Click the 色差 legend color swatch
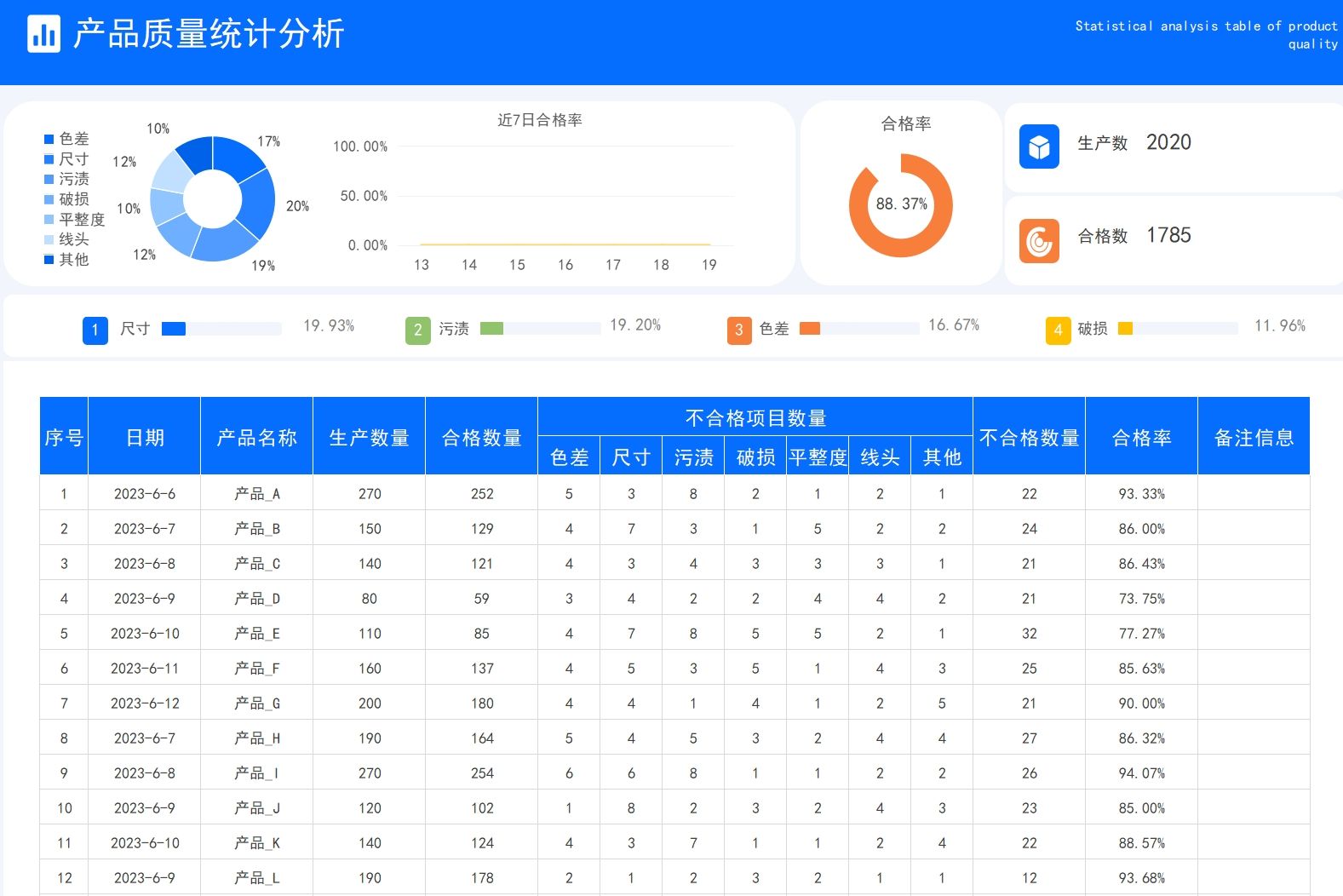The image size is (1343, 896). click(x=49, y=139)
